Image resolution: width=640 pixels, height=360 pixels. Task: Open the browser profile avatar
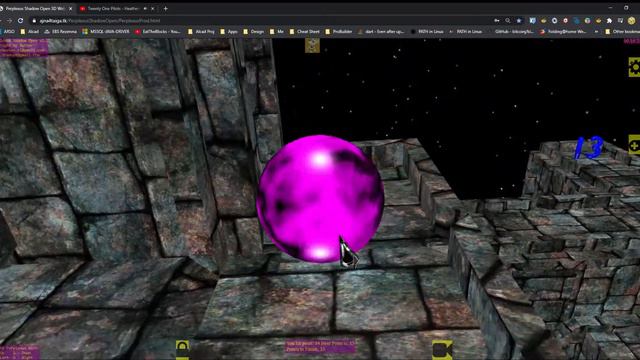632,20
